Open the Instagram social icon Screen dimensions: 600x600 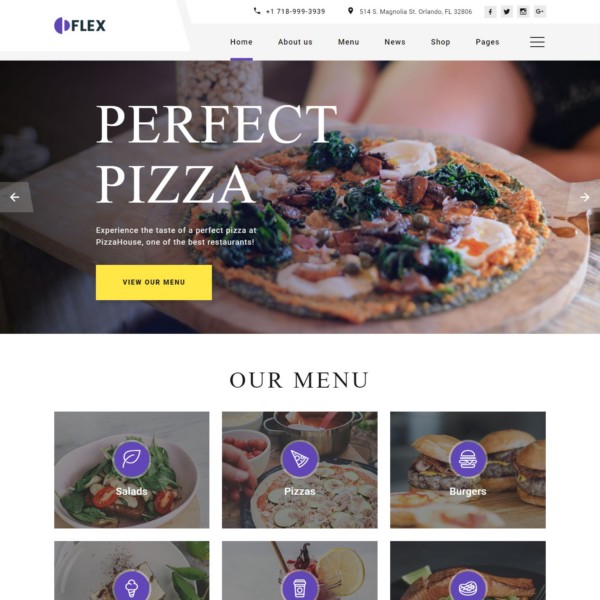[523, 12]
